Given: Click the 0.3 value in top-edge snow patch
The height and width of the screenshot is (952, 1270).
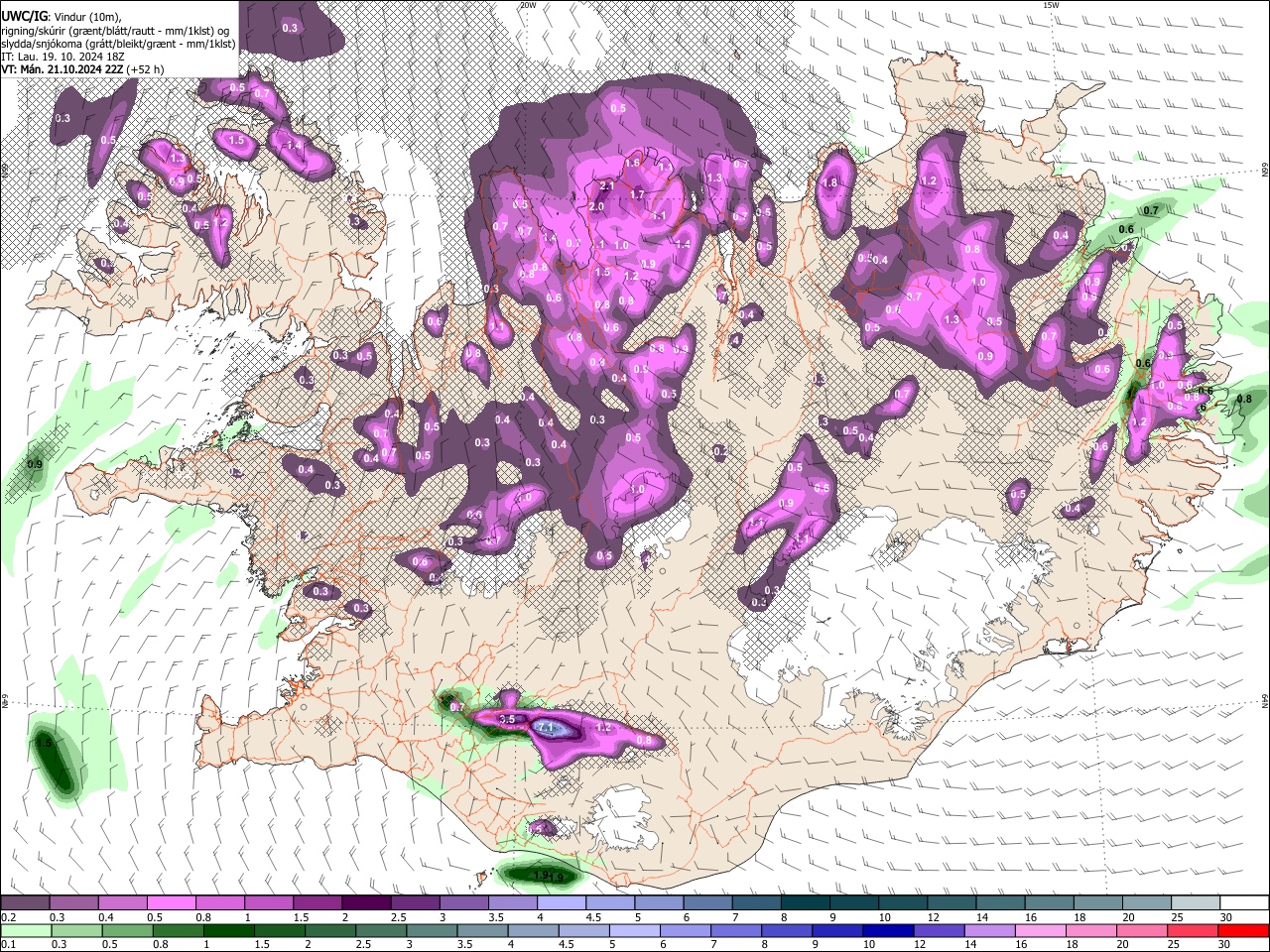Looking at the screenshot, I should tap(290, 28).
